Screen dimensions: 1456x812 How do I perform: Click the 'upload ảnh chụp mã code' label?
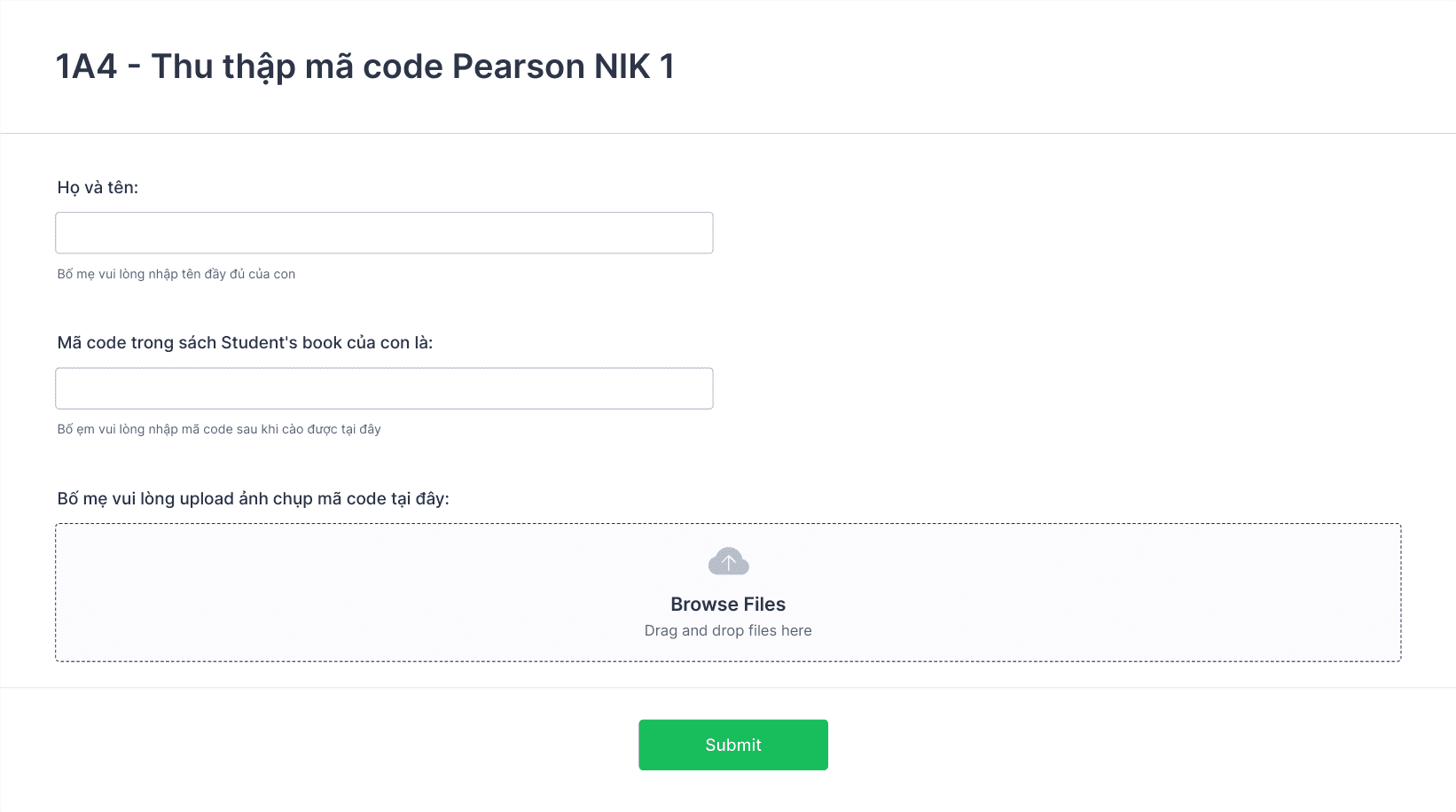(x=253, y=499)
